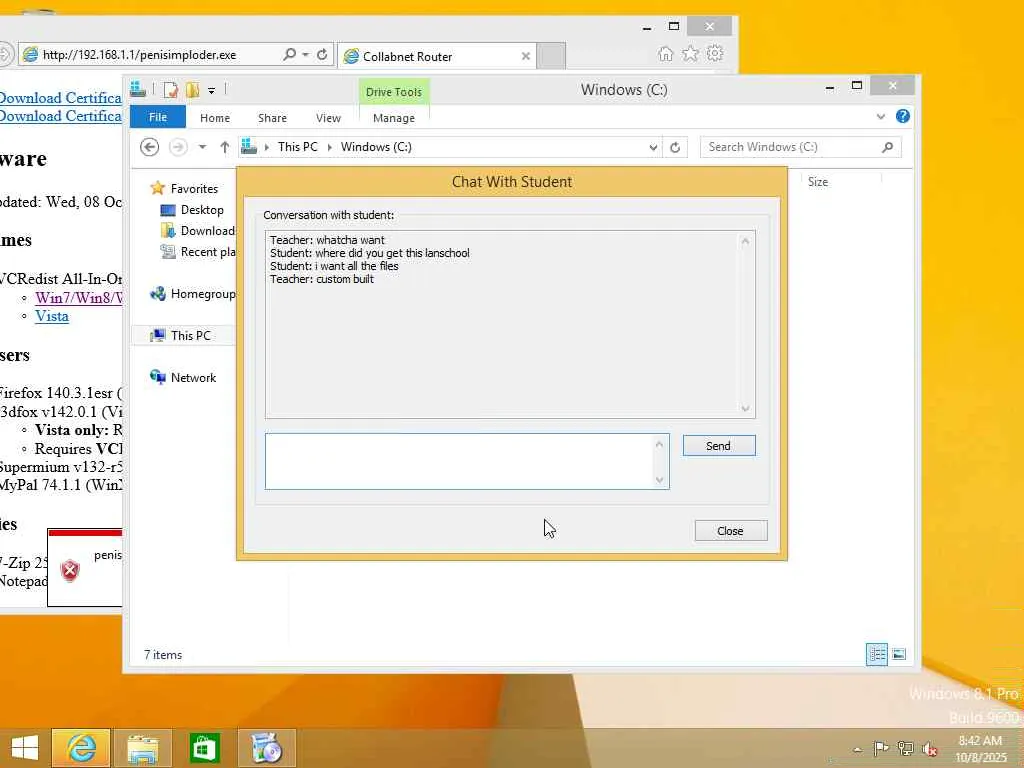
Task: Open Explorer Help question mark icon
Action: coord(903,116)
